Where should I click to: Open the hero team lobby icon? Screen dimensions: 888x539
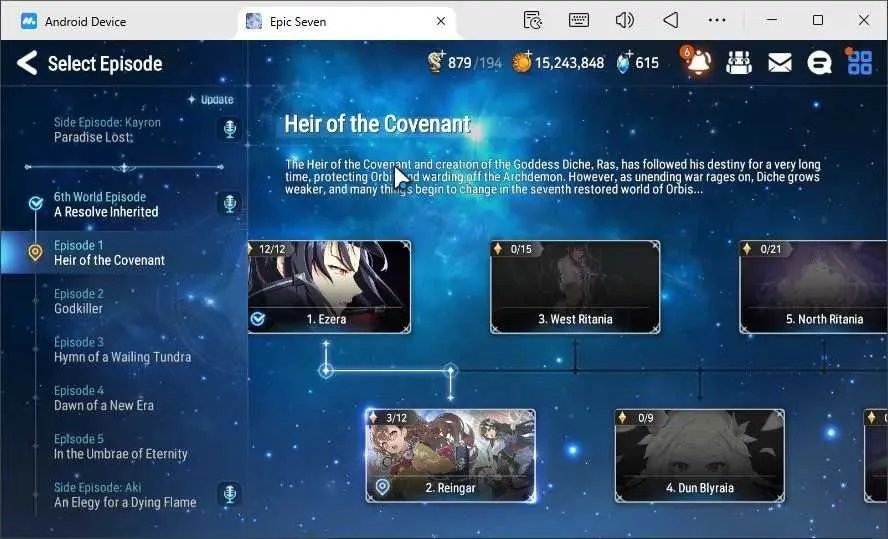[x=739, y=62]
